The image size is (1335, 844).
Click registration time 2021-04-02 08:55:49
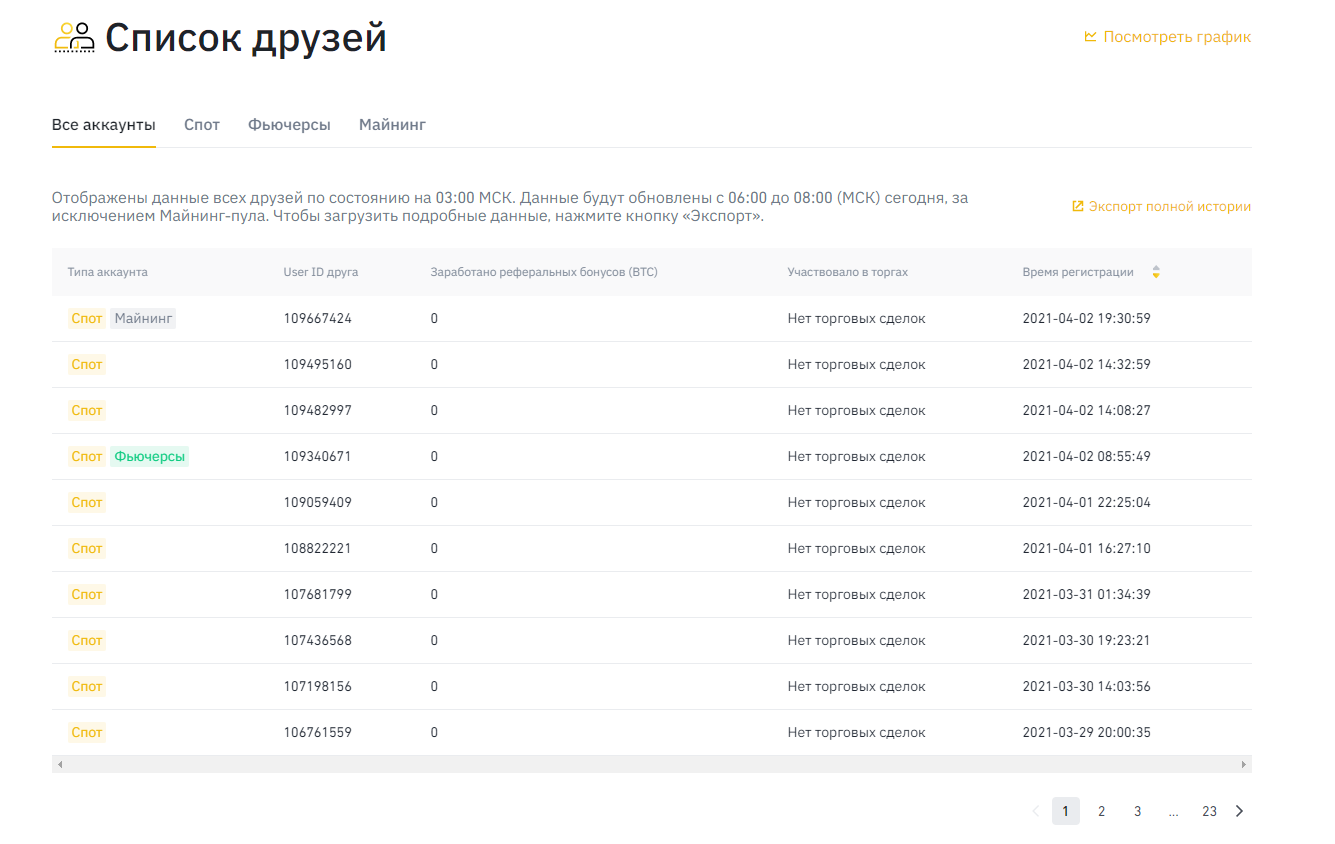pos(1087,457)
